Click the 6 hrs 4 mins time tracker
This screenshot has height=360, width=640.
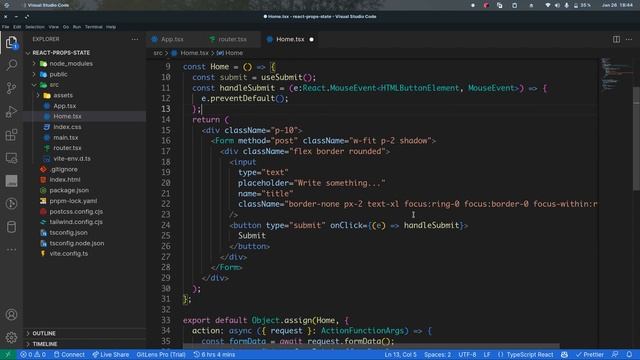214,355
